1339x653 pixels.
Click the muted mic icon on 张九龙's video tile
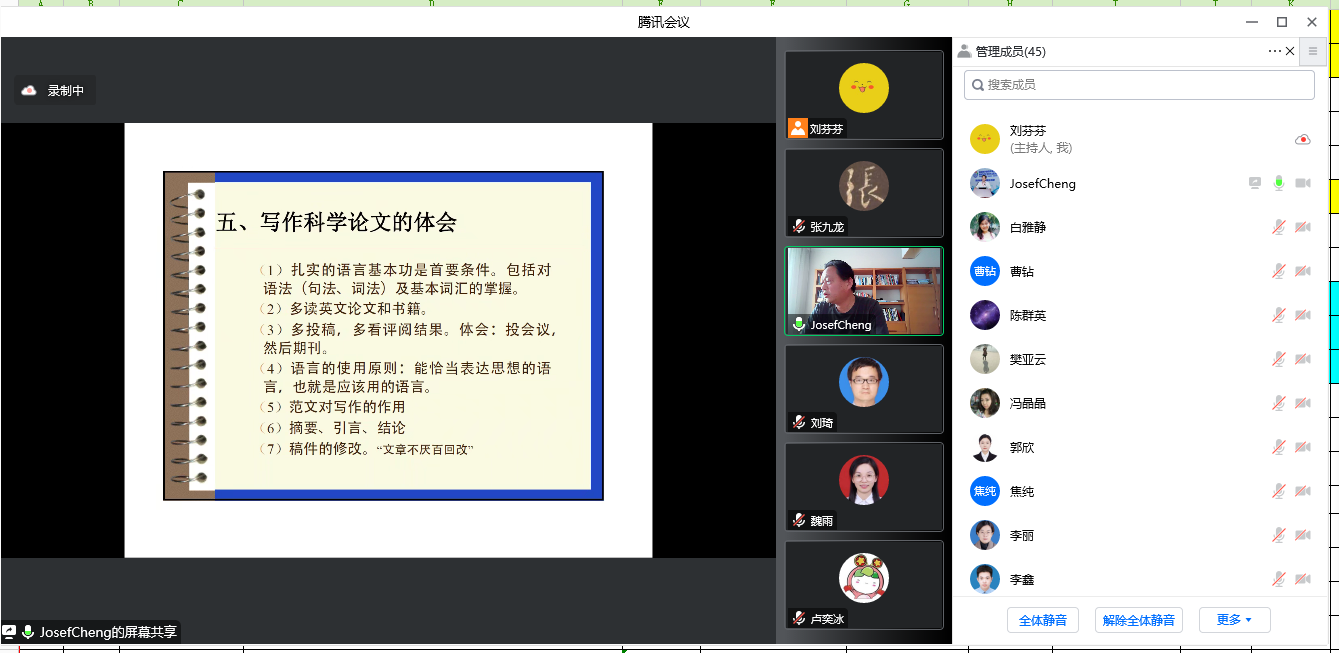(x=798, y=227)
